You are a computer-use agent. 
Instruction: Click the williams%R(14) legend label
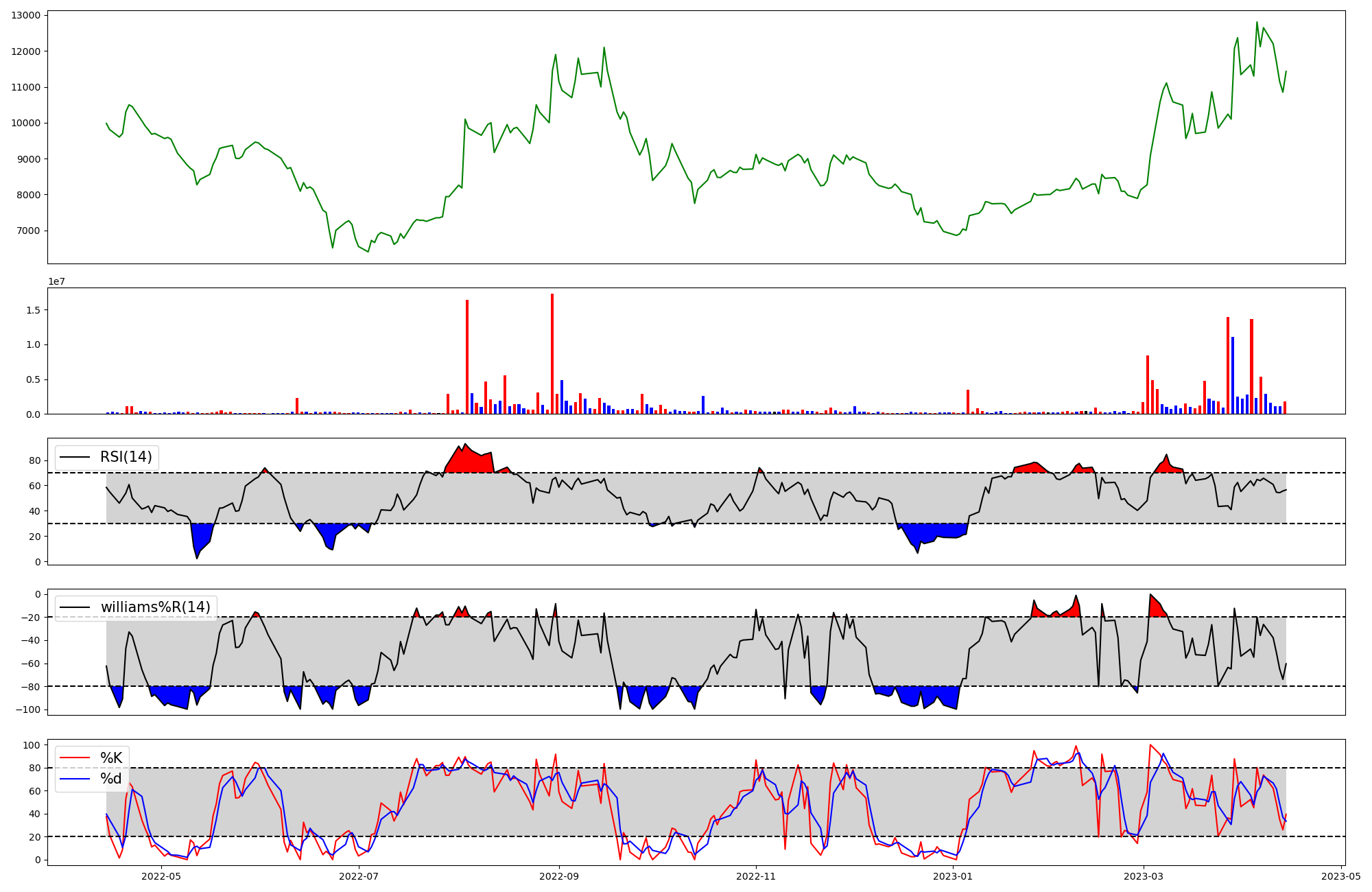click(x=156, y=607)
